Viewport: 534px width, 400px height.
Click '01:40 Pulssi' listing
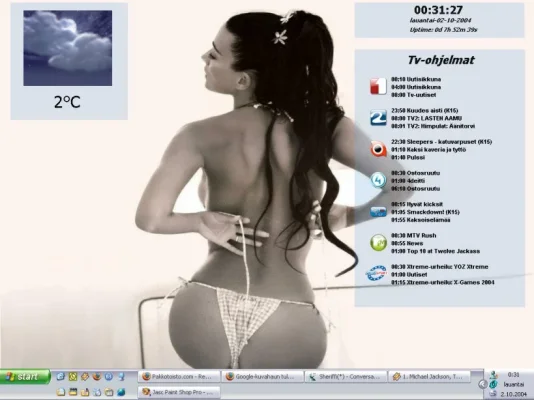[x=408, y=157]
